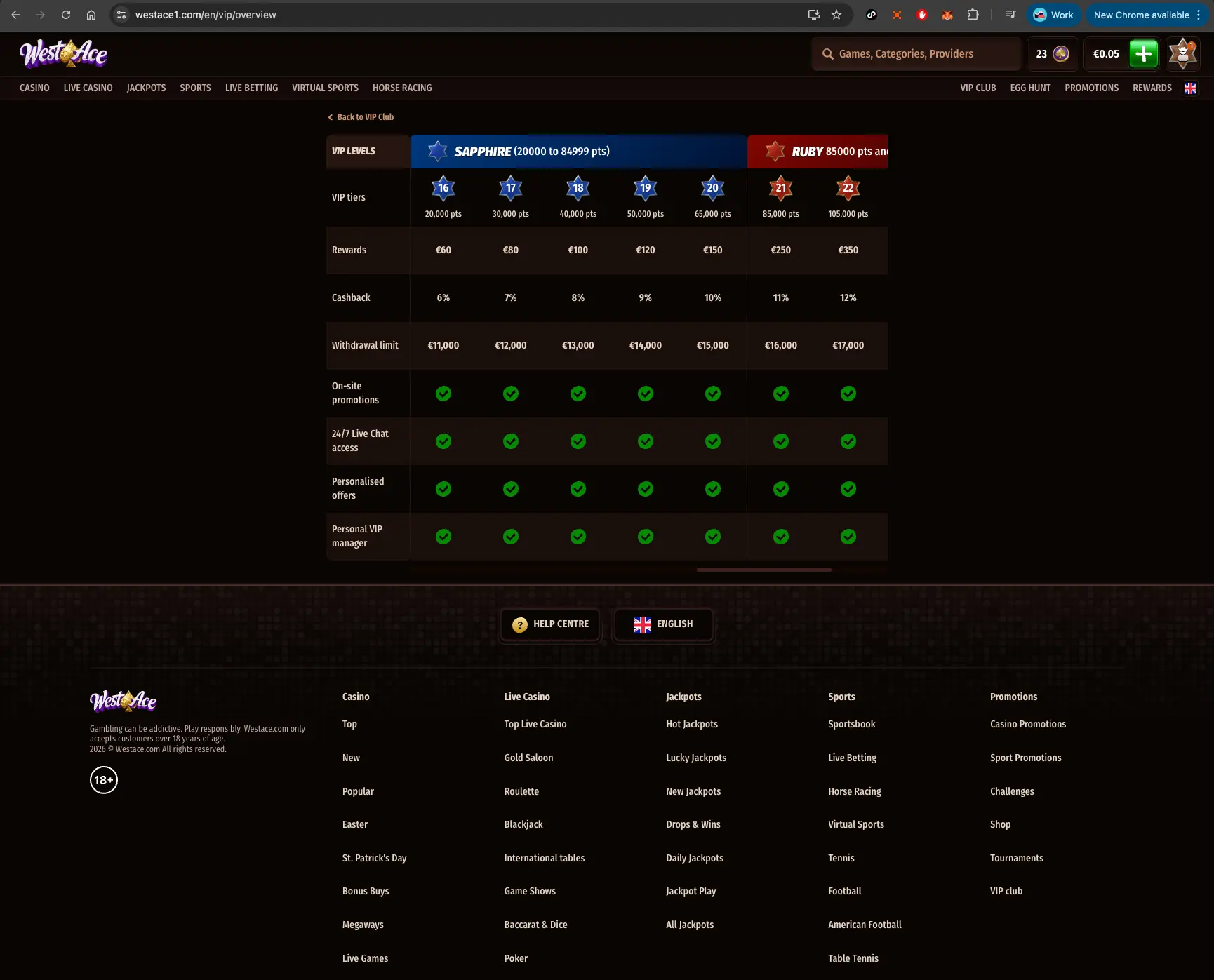Click the €0.05 balance display
The image size is (1214, 980).
pos(1106,54)
